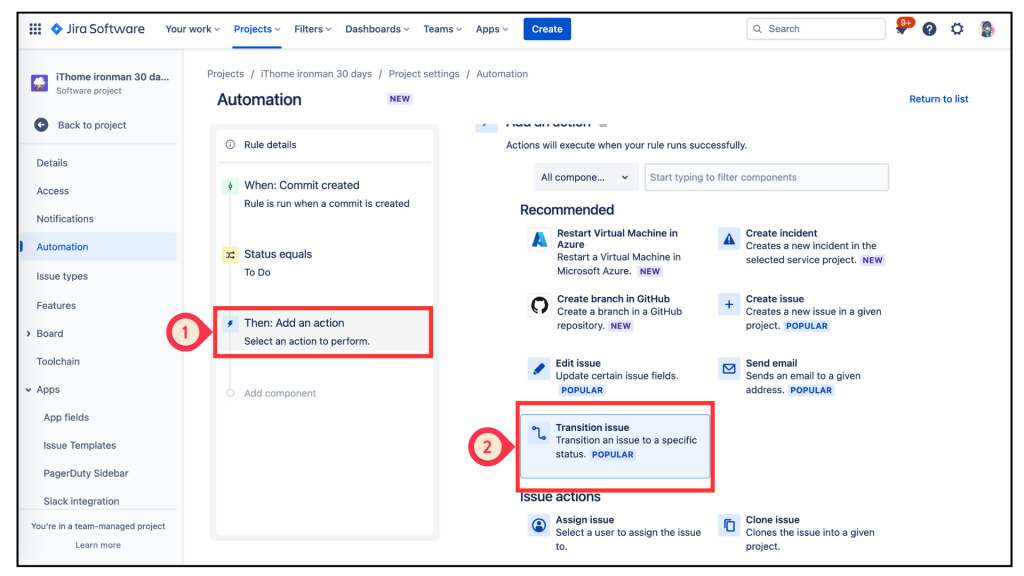Click the Edit issue pencil icon

[539, 369]
